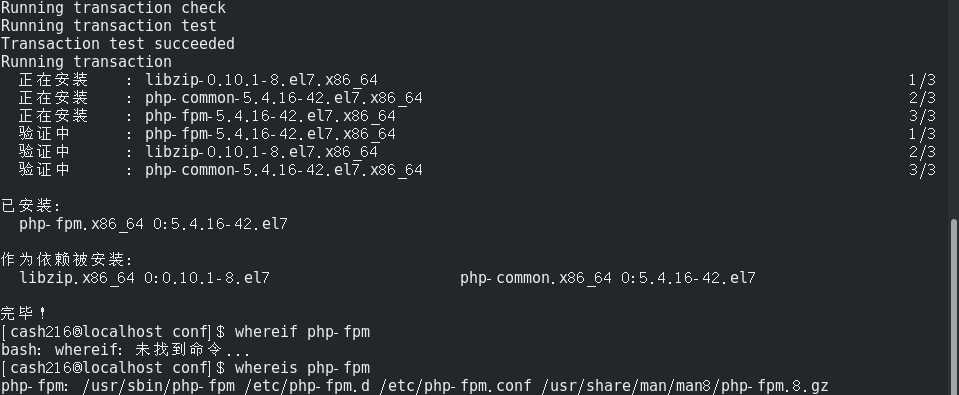The height and width of the screenshot is (395, 959).
Task: Select the libzip 正在安装 1/3 line
Action: tap(477, 80)
